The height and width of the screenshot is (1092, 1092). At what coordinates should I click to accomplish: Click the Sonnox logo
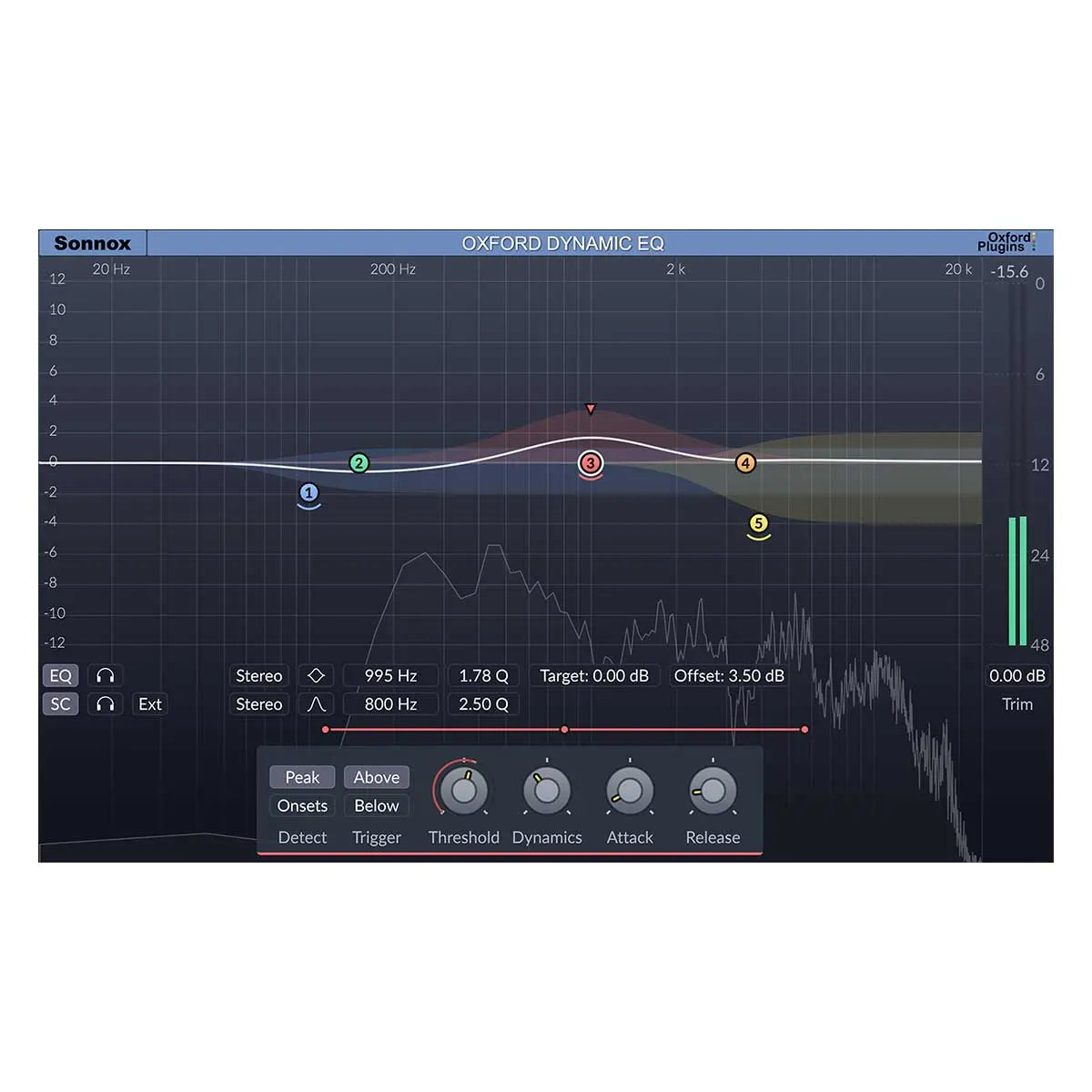pos(91,242)
